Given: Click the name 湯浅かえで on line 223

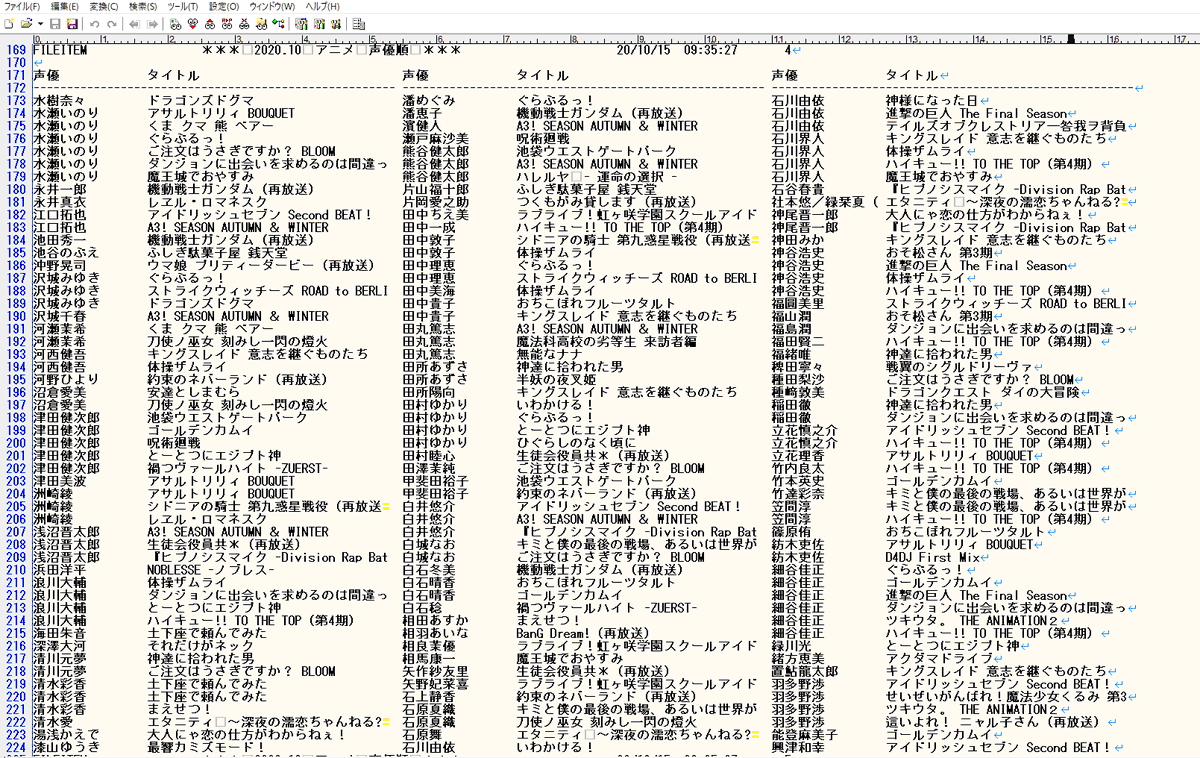Looking at the screenshot, I should (x=66, y=733).
